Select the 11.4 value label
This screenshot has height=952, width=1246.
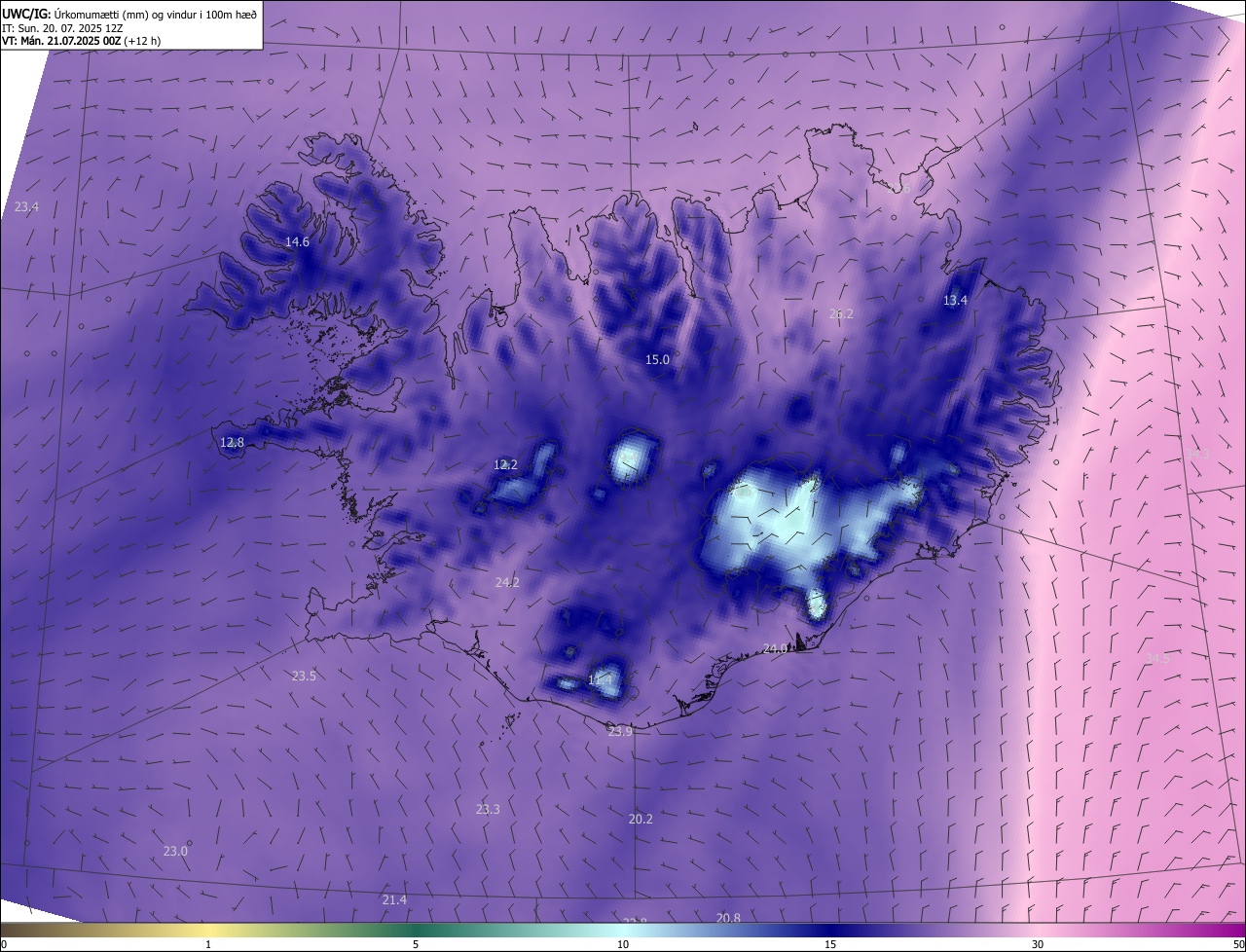click(x=600, y=679)
